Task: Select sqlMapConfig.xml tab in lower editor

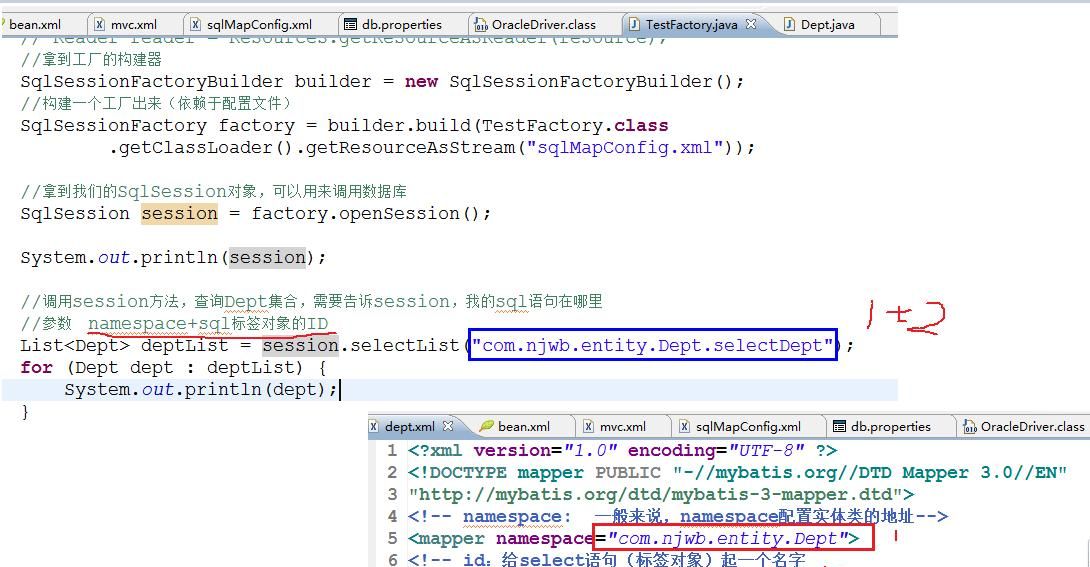Action: 747,427
